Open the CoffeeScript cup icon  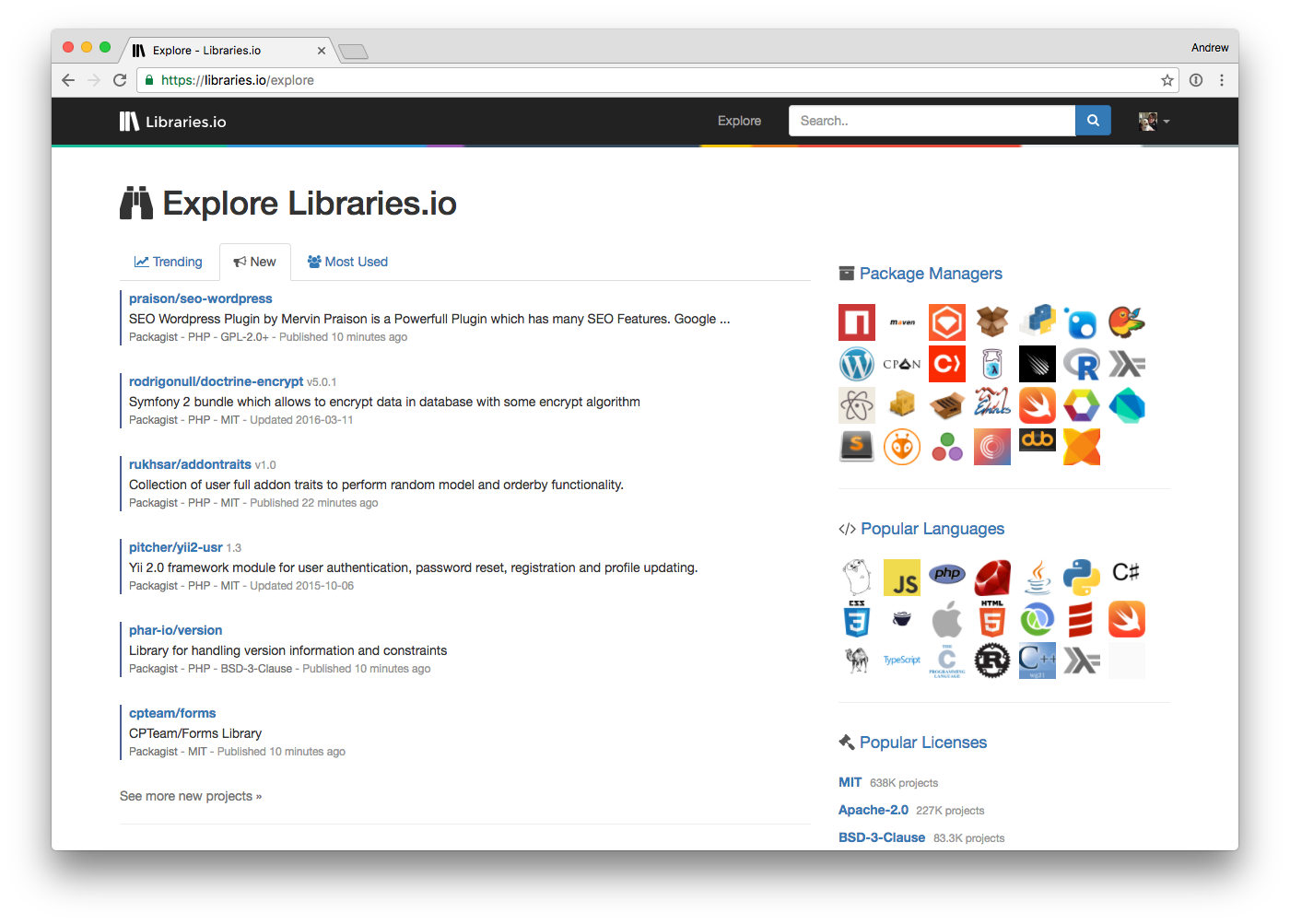pyautogui.click(x=902, y=619)
